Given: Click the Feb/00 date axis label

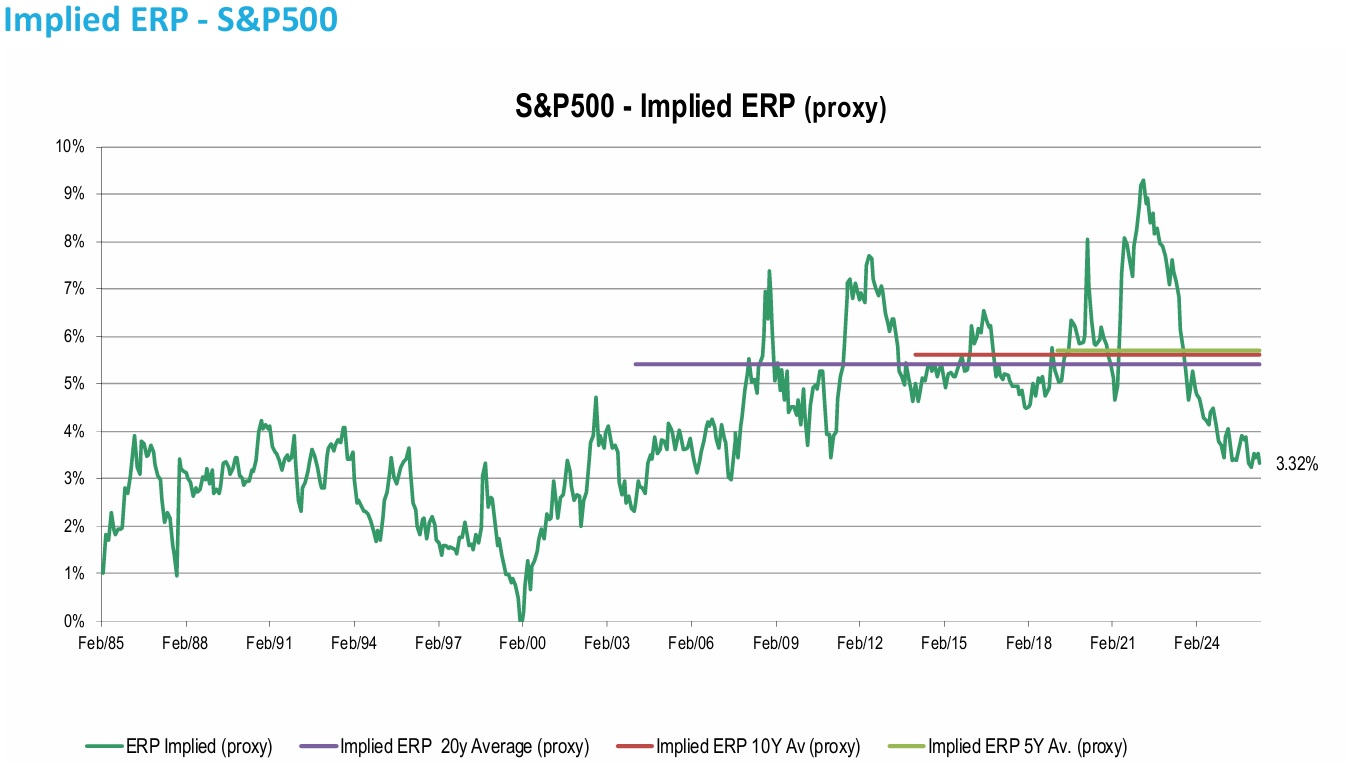Looking at the screenshot, I should (x=523, y=644).
